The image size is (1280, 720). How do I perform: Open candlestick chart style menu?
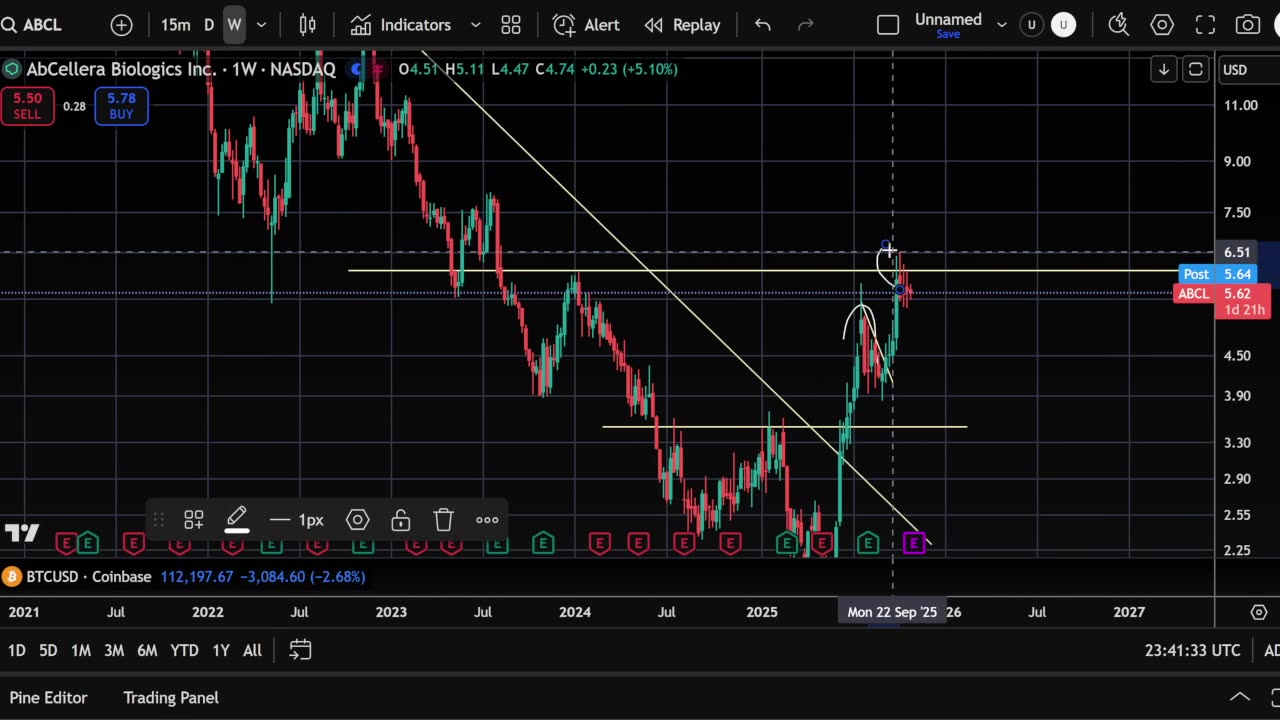(x=308, y=25)
